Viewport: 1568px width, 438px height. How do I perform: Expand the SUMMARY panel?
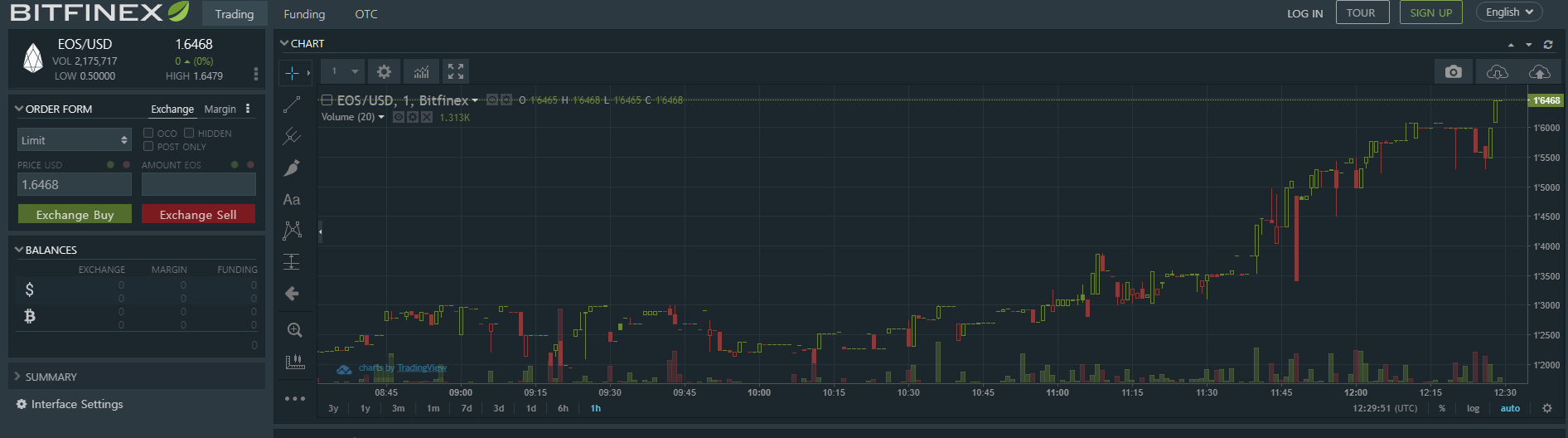17,377
